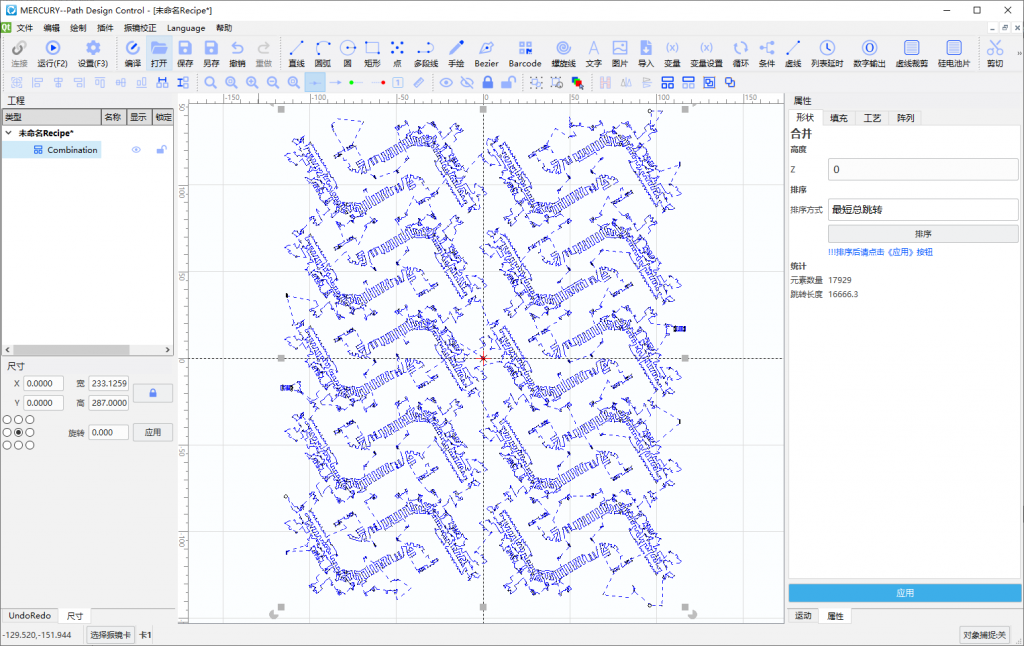Select the 矩形 rectangle tool
Viewport: 1024px width, 646px height.
coord(372,48)
